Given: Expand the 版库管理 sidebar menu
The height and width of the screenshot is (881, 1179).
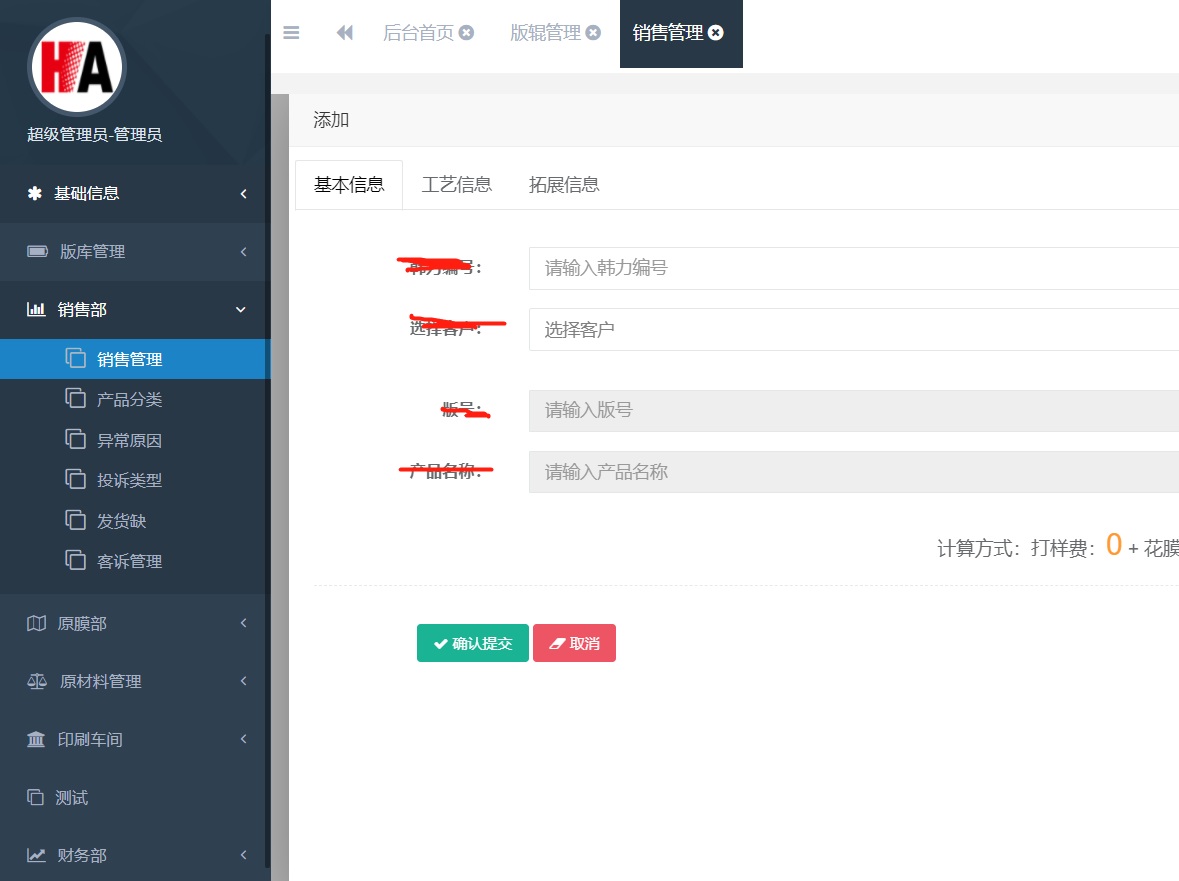Looking at the screenshot, I should 135,252.
